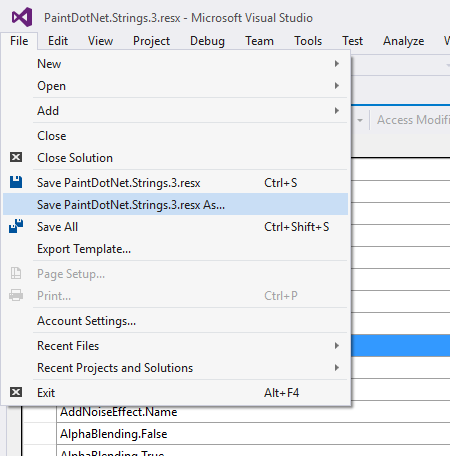Expand the Open submenu arrow
This screenshot has width=450, height=456.
click(x=337, y=86)
